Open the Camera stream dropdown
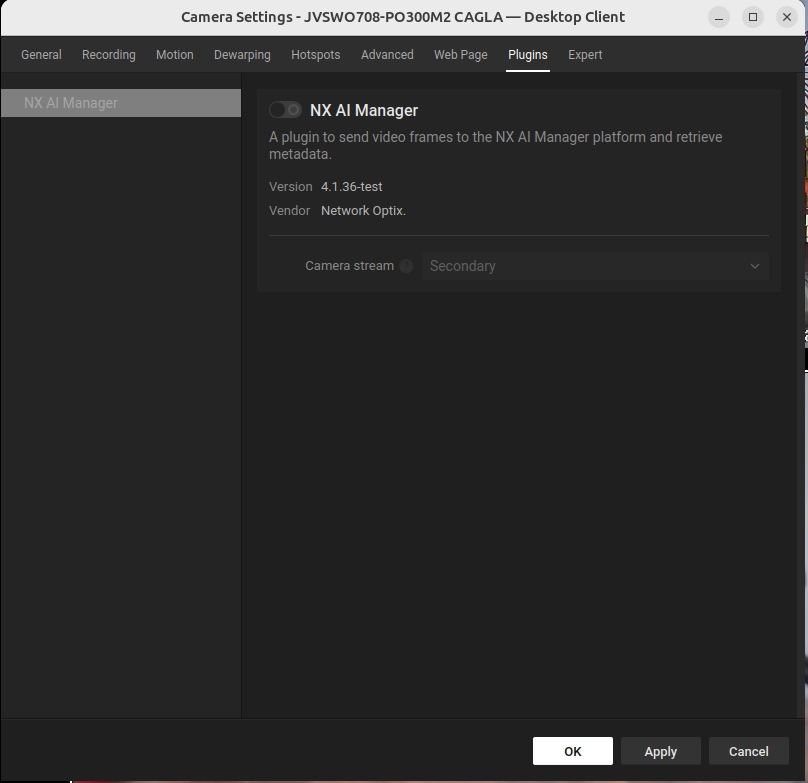The image size is (808, 783). (594, 266)
